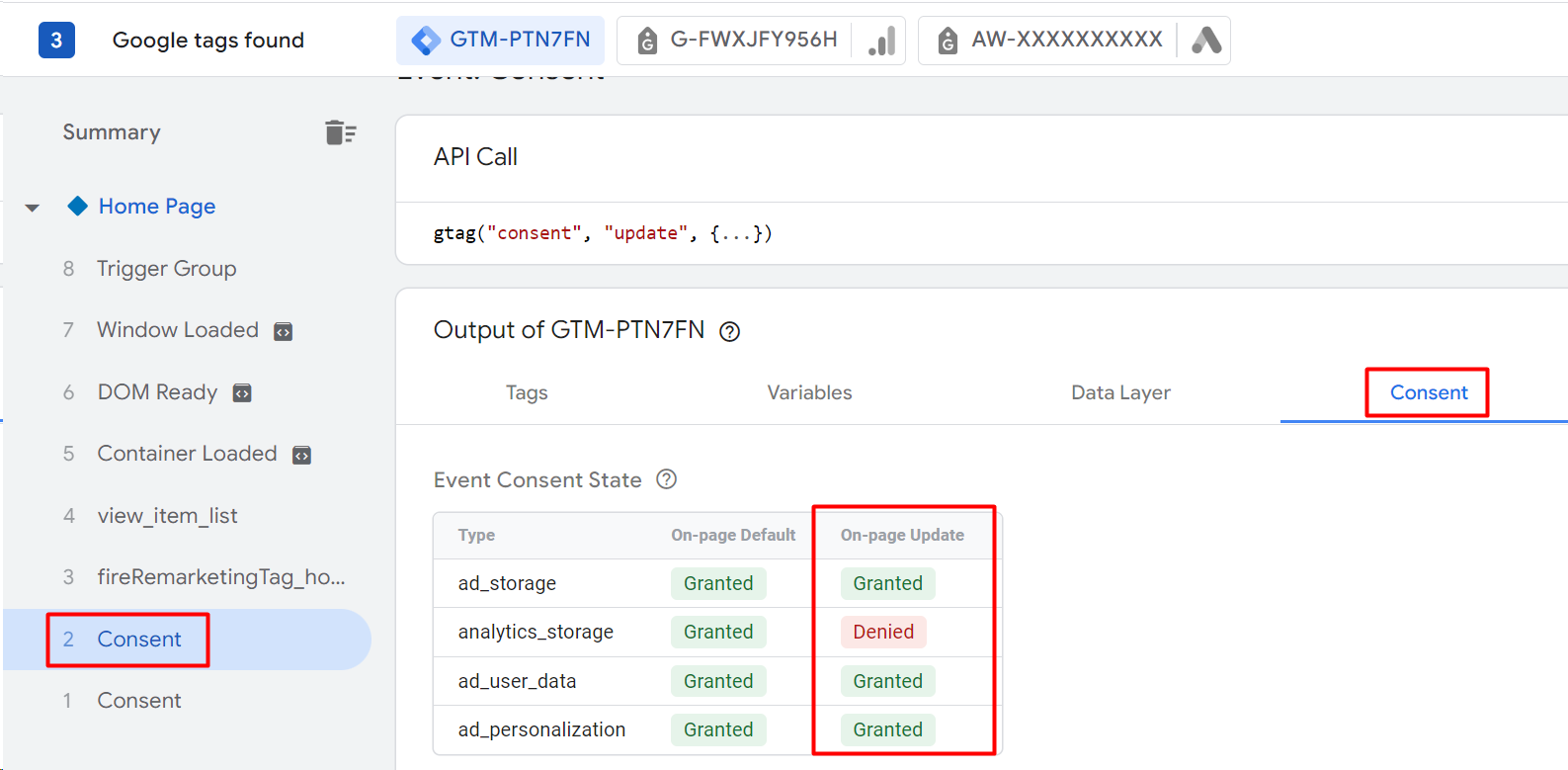Select the G-FWXJFY956H tag chip
The image size is (1568, 770).
point(741,41)
